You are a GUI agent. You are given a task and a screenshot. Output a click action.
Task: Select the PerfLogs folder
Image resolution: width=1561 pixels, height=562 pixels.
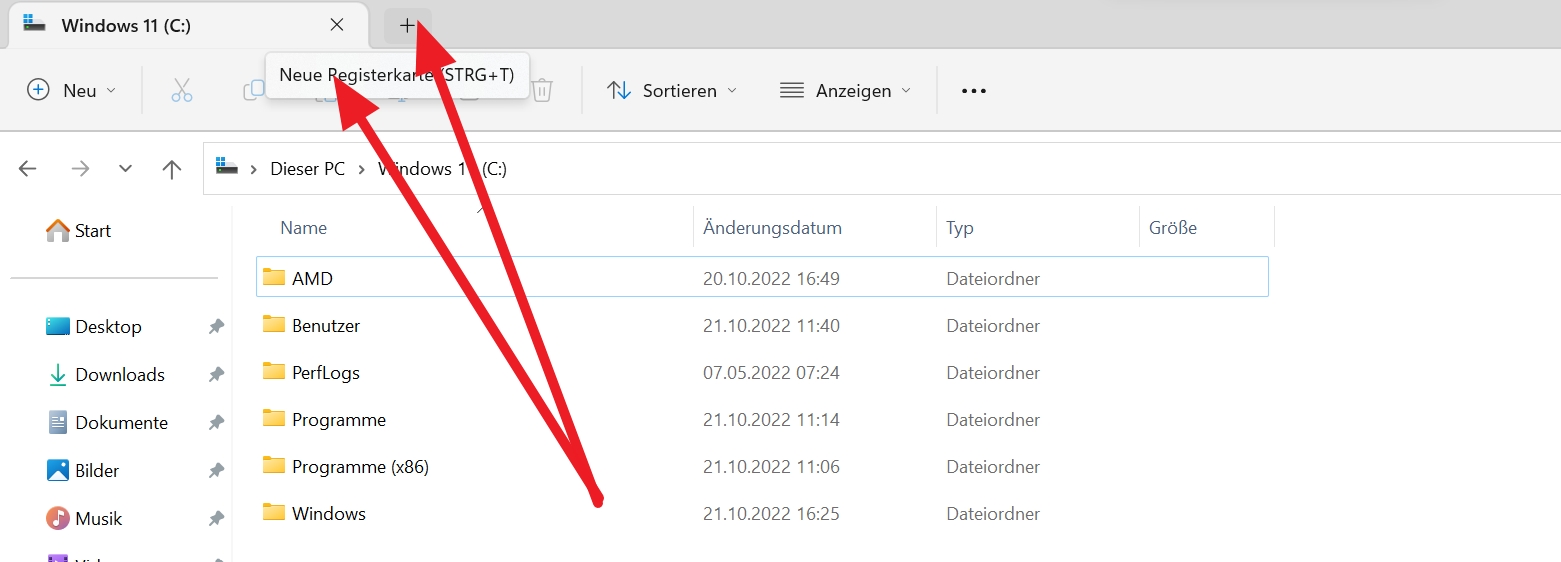(x=762, y=372)
